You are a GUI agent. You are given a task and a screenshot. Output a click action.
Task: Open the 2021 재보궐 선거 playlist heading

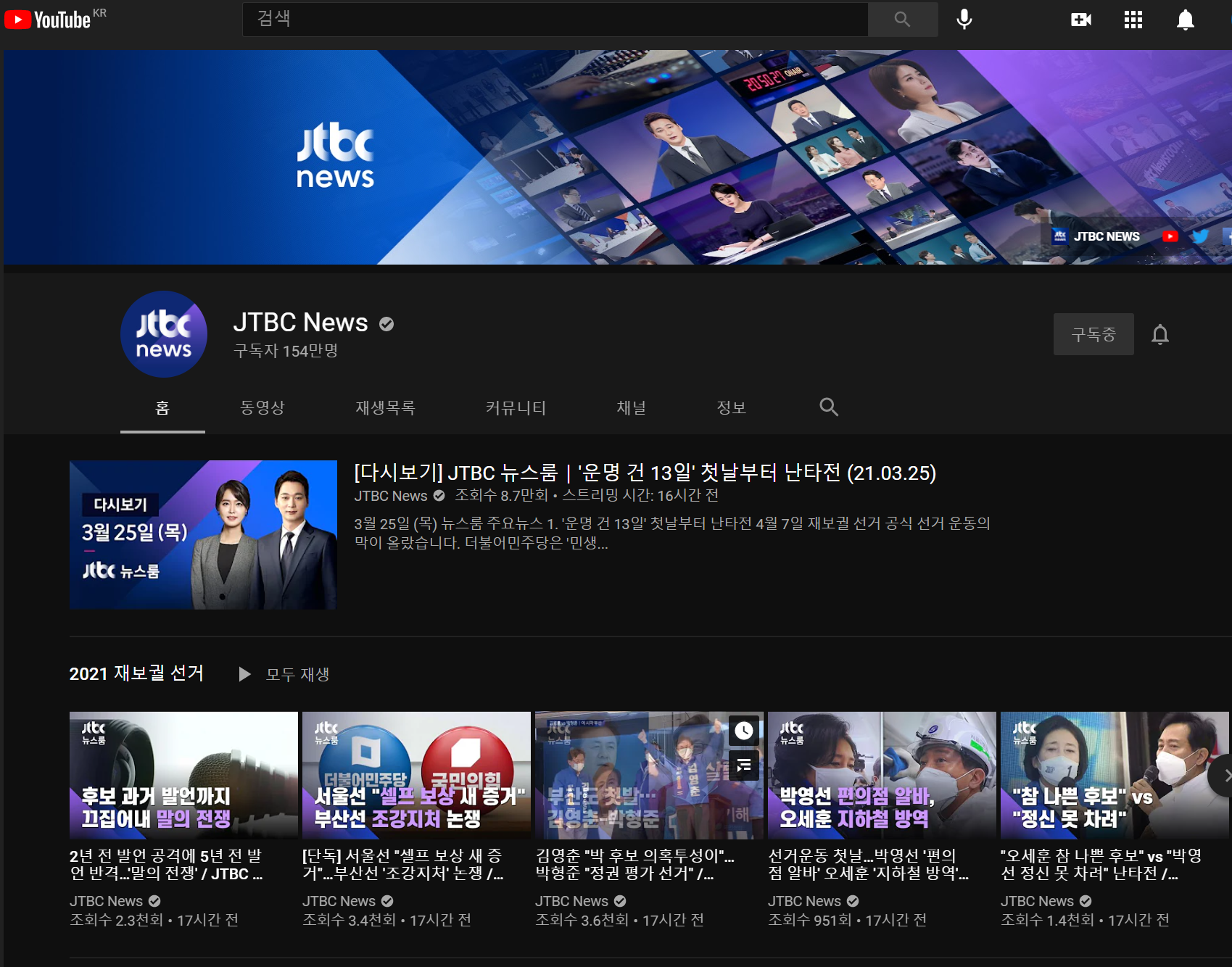tap(136, 673)
